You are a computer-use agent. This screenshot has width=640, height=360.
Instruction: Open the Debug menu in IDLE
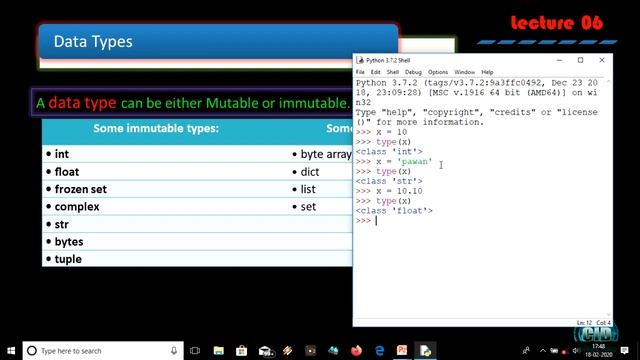tap(413, 72)
